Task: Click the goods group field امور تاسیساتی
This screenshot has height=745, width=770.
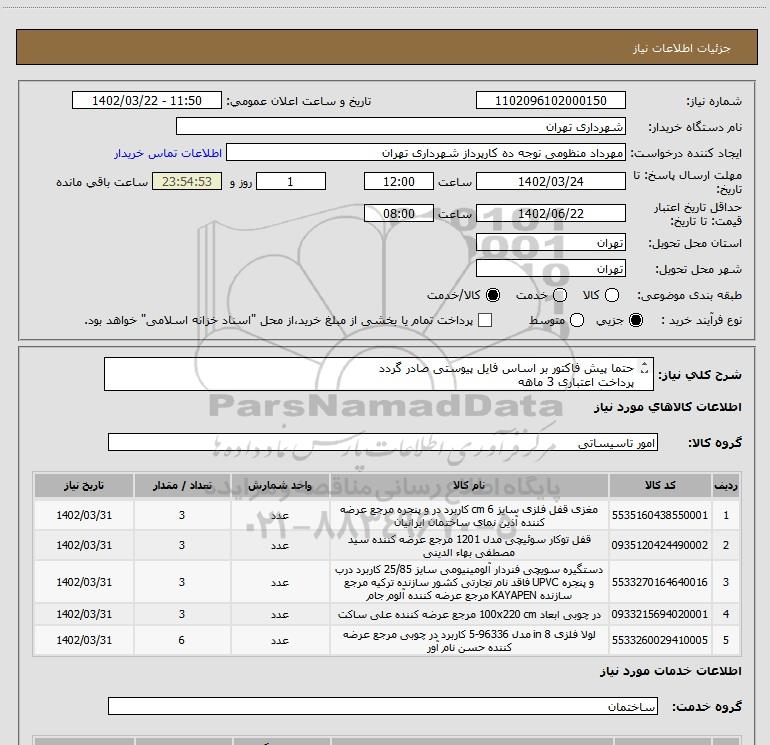Action: pyautogui.click(x=383, y=442)
